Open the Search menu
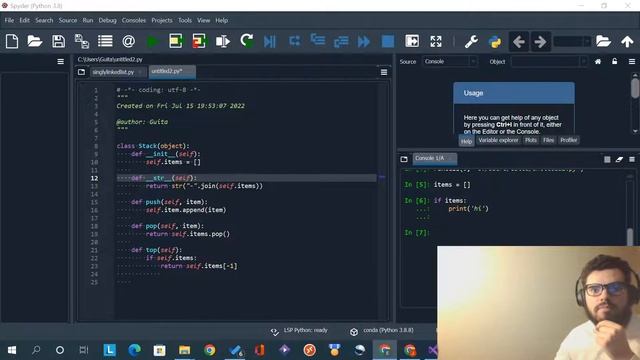 pos(44,20)
